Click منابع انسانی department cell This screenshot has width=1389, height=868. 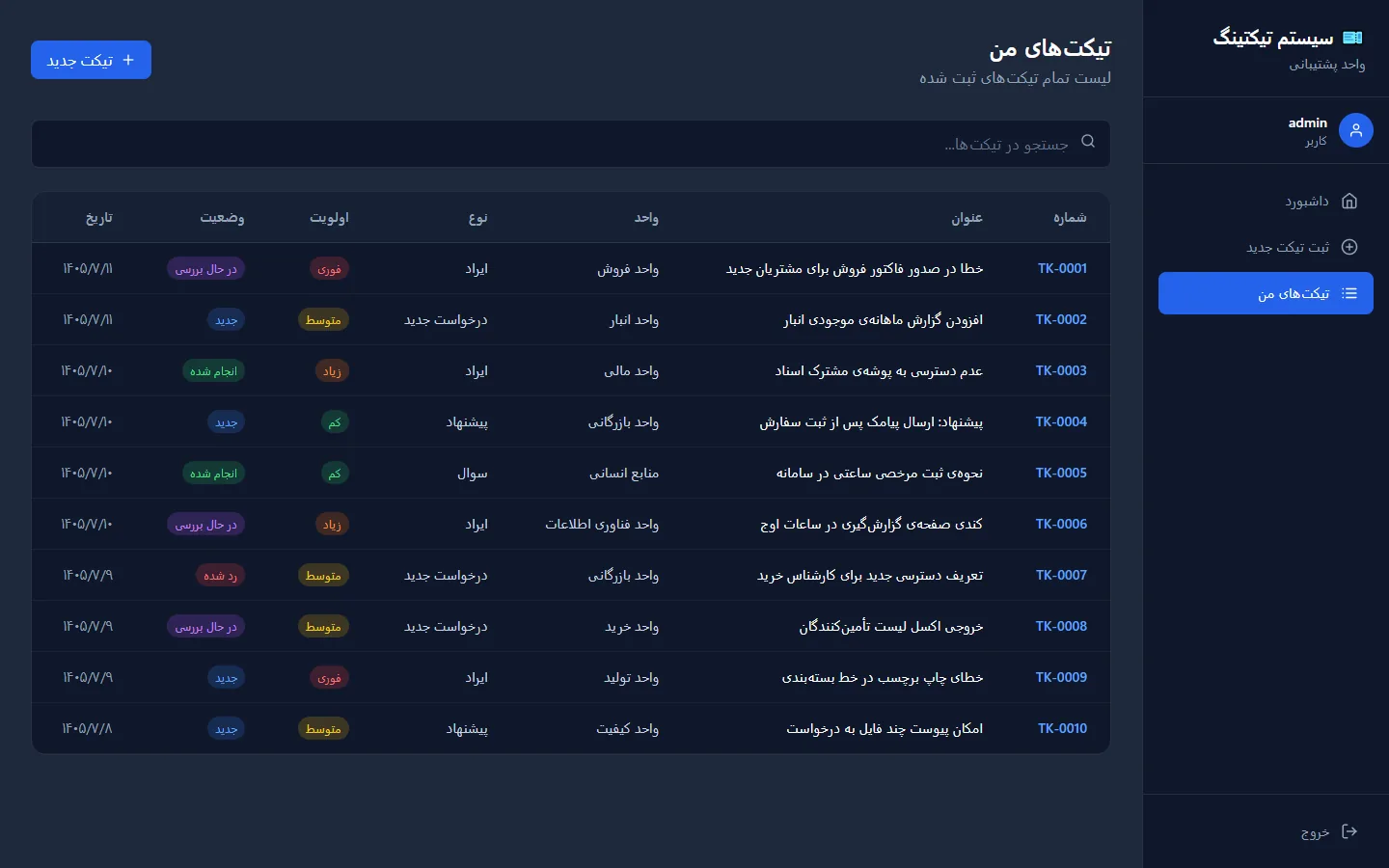(624, 473)
